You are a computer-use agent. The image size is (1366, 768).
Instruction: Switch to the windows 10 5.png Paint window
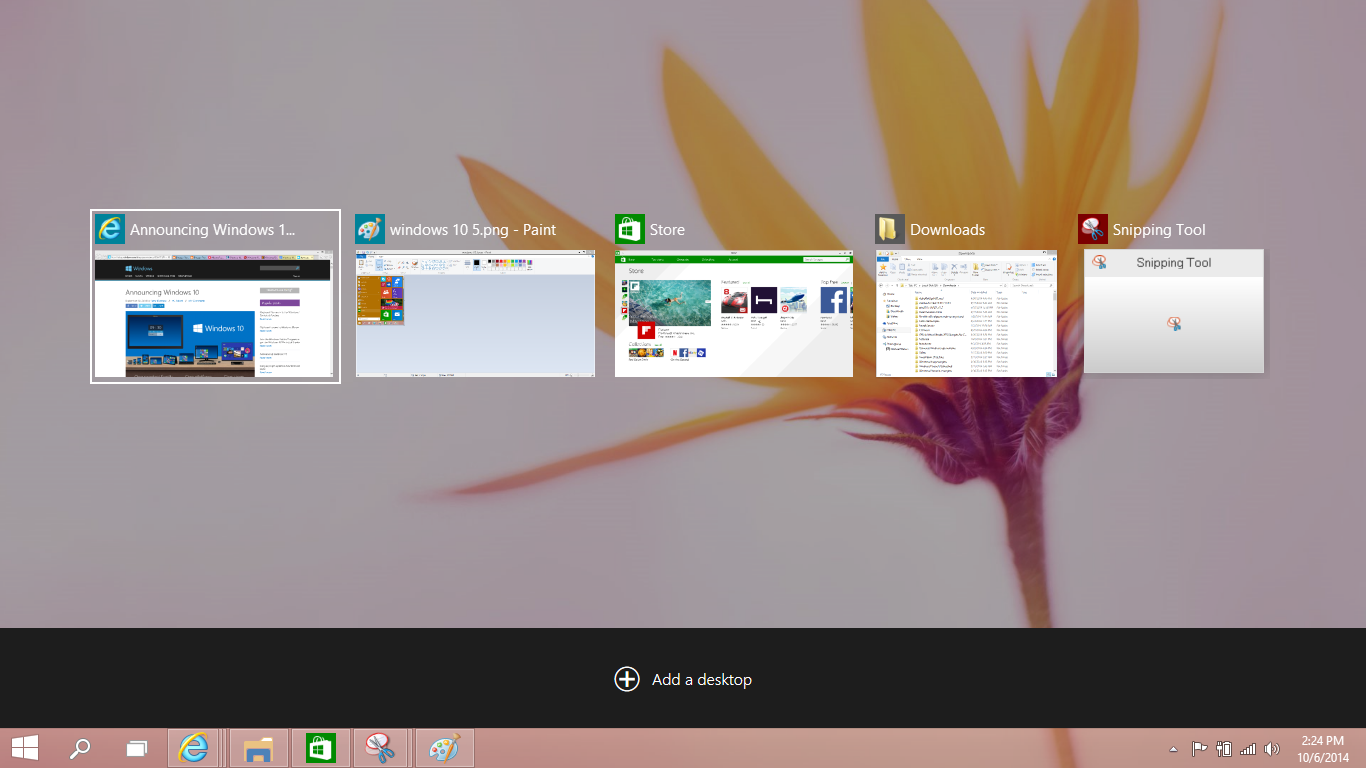[x=475, y=313]
